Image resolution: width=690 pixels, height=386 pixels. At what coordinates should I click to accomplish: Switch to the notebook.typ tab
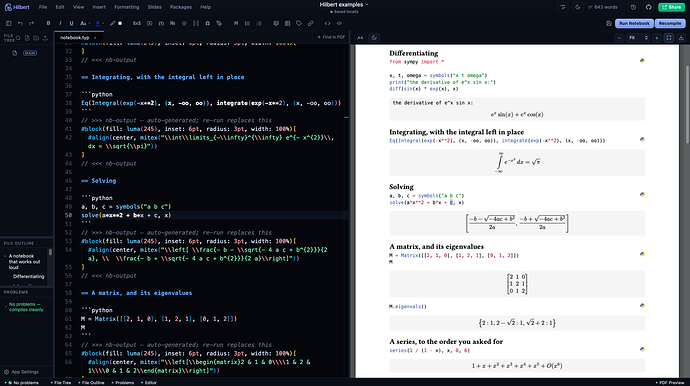pyautogui.click(x=74, y=37)
